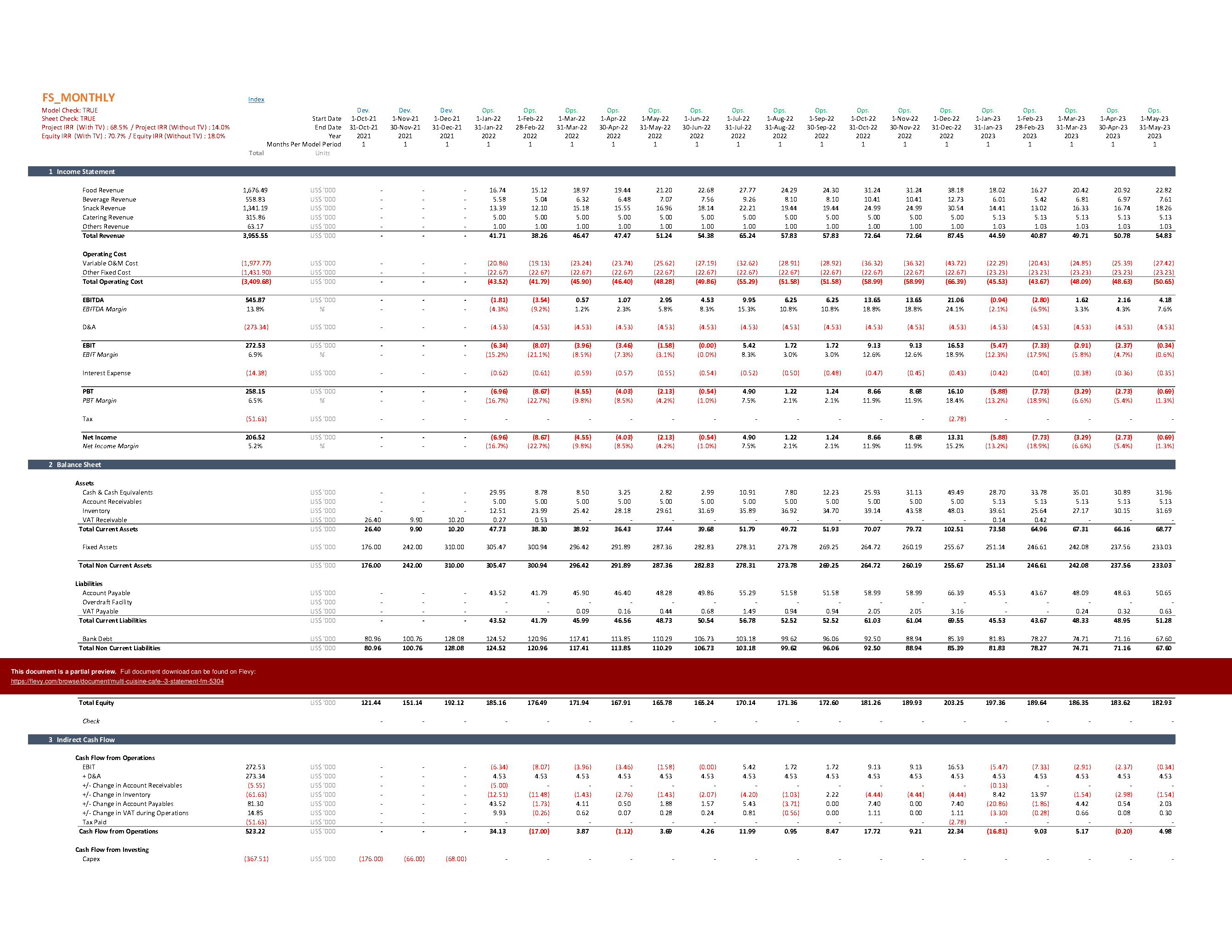Select the Net Income total 206.52
Viewport: 1232px width, 952px height.
(255, 437)
